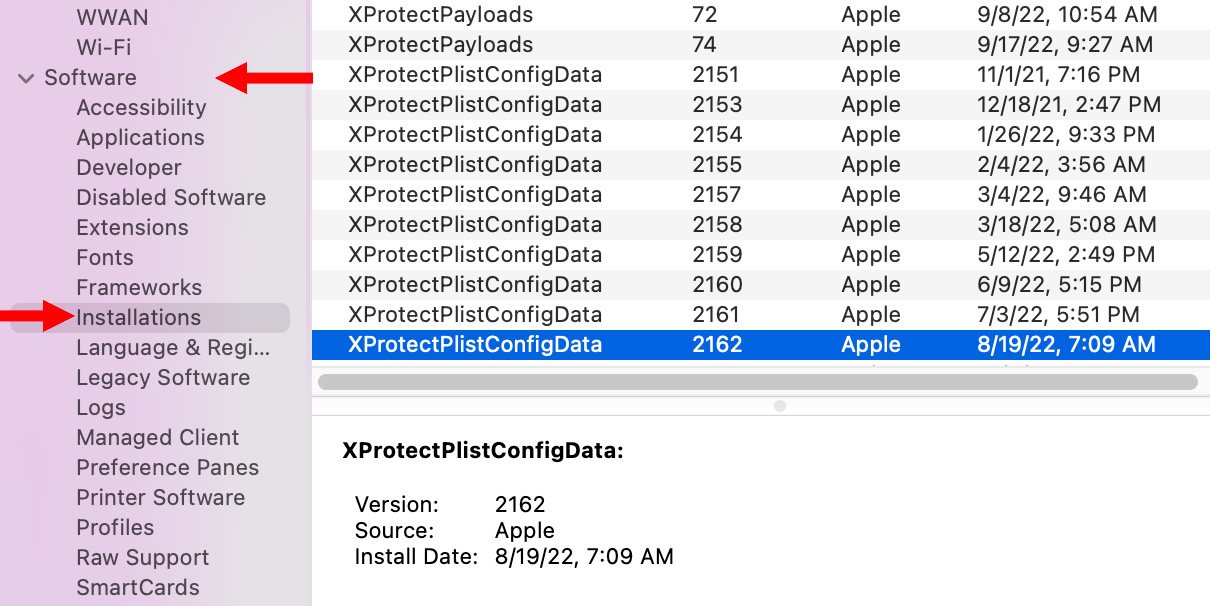The height and width of the screenshot is (606, 1210).
Task: Open the Accessibility sidebar item
Action: (141, 108)
